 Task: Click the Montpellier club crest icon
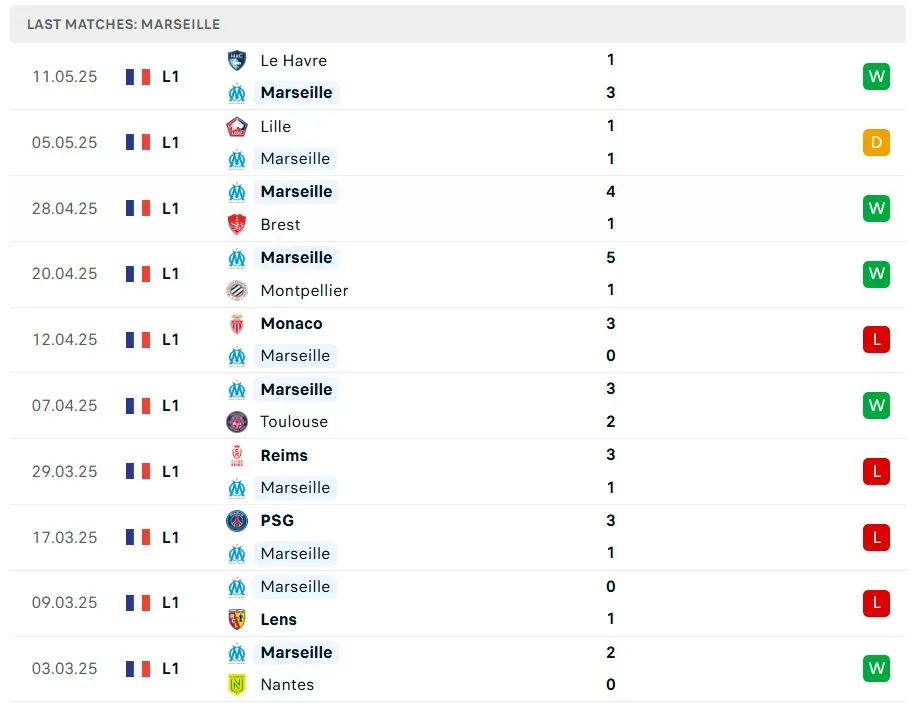point(237,290)
